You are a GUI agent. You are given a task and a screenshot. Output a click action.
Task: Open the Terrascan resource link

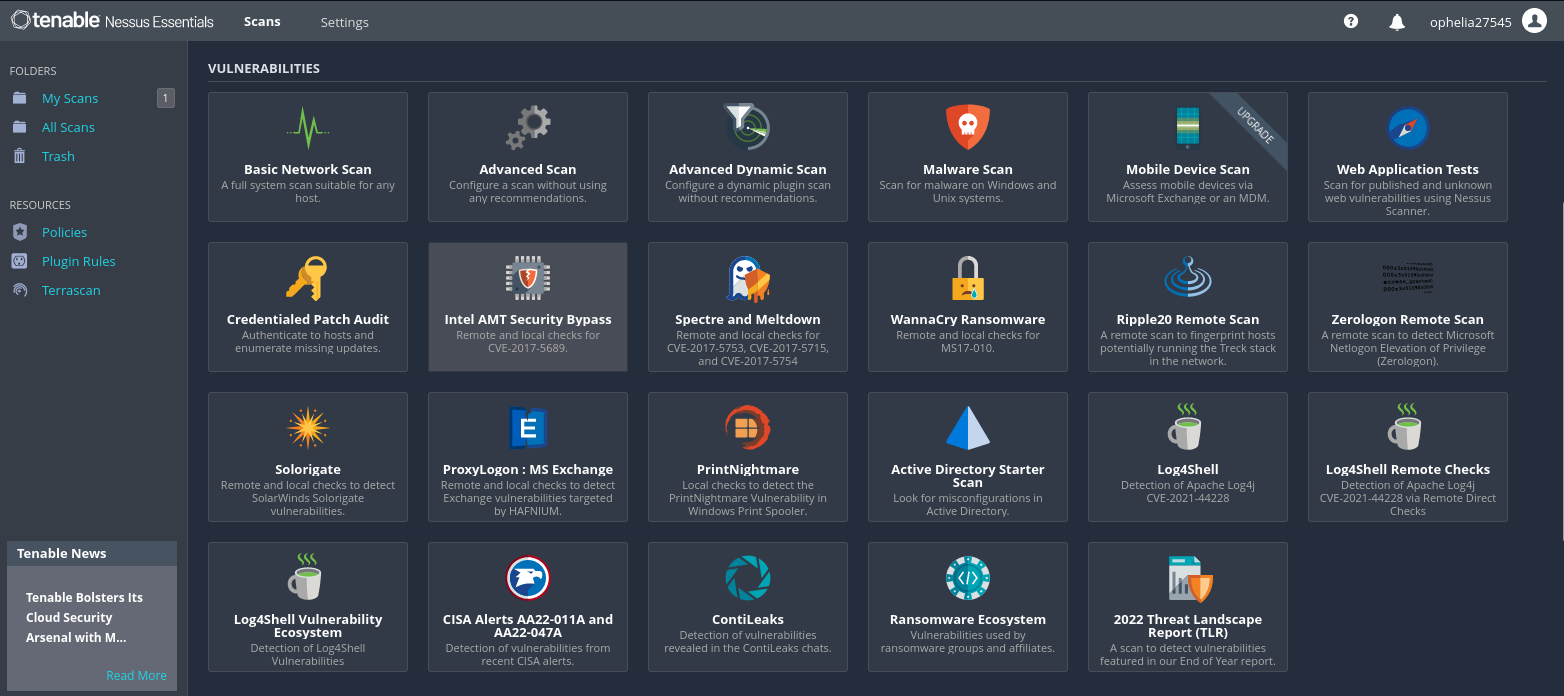(x=71, y=290)
